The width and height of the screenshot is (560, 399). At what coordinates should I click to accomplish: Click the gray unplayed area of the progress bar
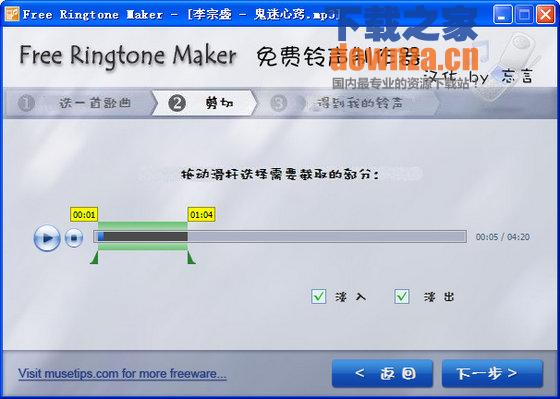click(327, 236)
